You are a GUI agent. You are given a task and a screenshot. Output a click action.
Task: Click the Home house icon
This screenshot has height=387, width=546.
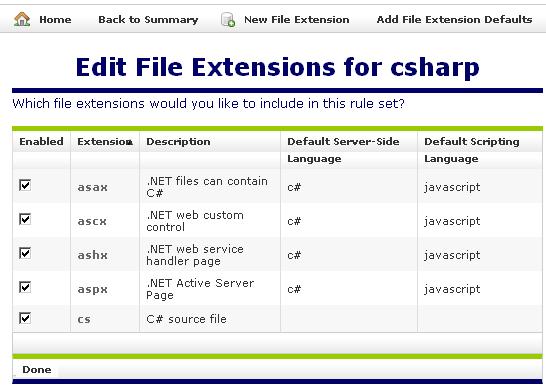(22, 19)
